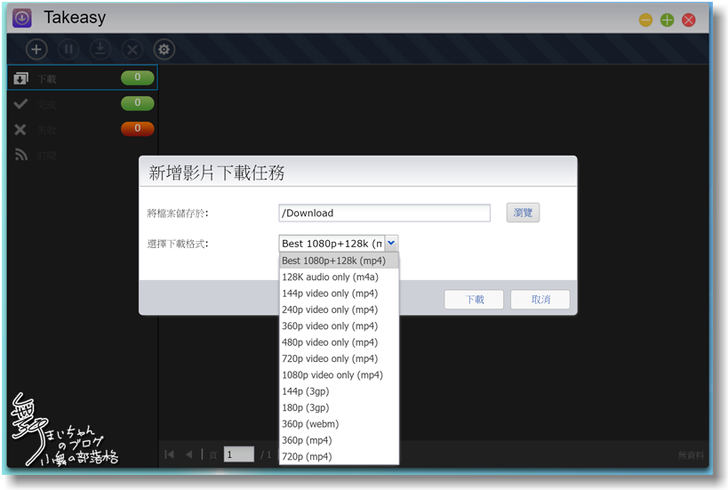This screenshot has width=728, height=490.
Task: Click the download confirm button in dialog
Action: 474,300
